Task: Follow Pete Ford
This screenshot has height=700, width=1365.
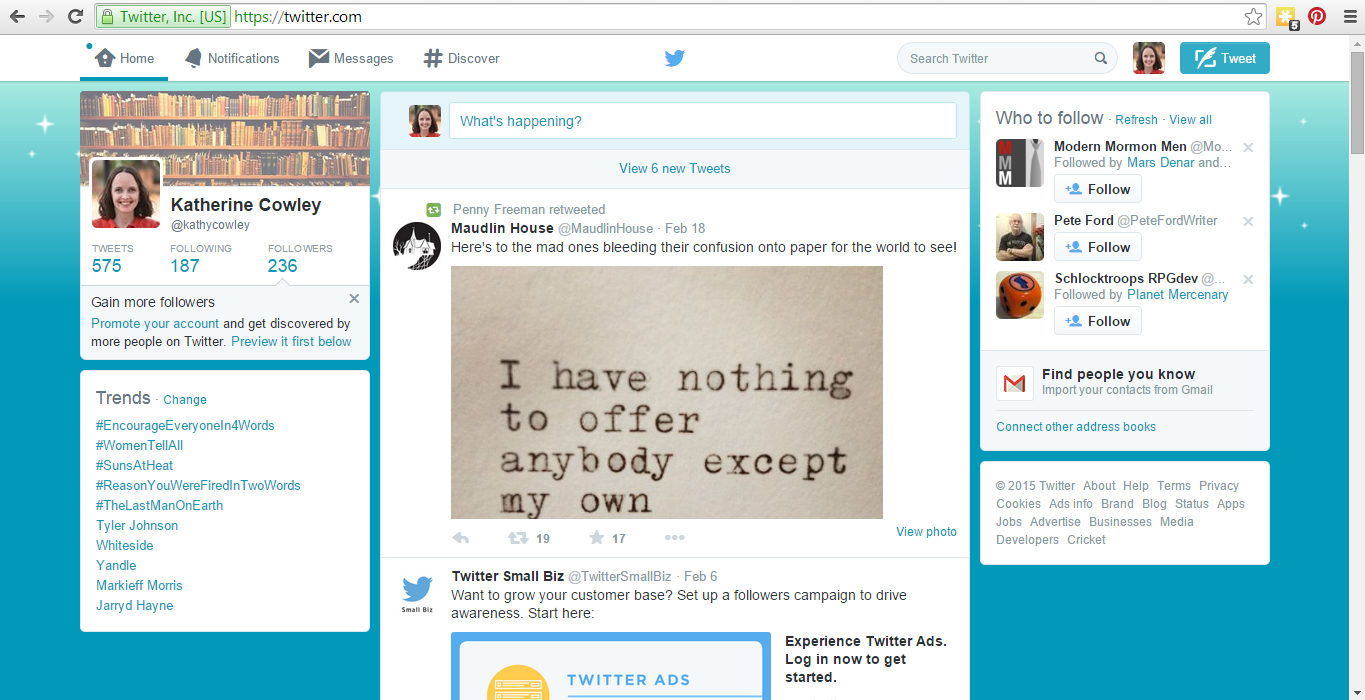Action: pos(1098,247)
